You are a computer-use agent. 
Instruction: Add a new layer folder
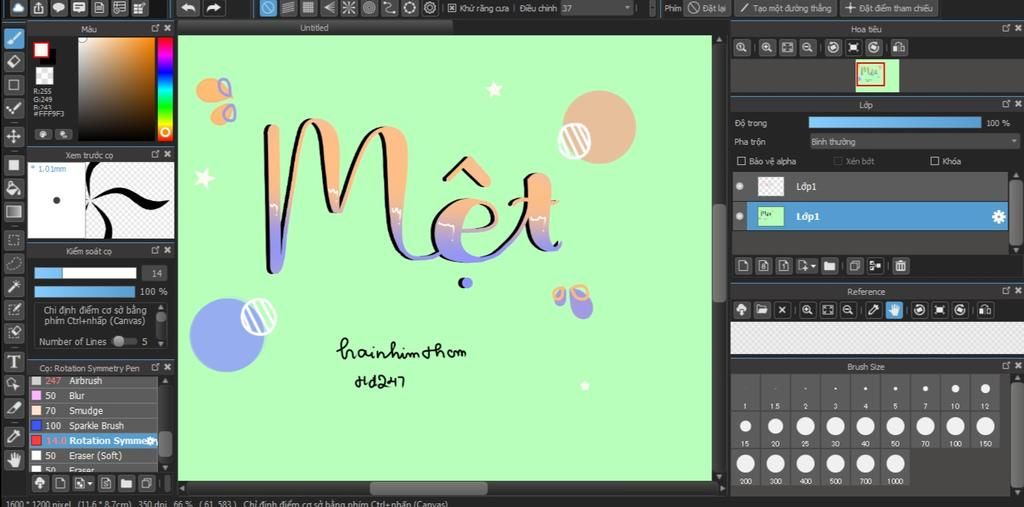(829, 266)
